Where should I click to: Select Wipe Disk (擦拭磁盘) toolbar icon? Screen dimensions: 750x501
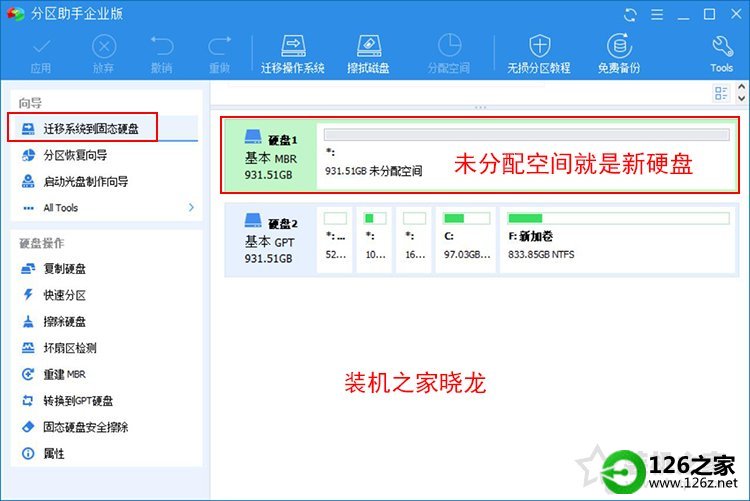(369, 46)
